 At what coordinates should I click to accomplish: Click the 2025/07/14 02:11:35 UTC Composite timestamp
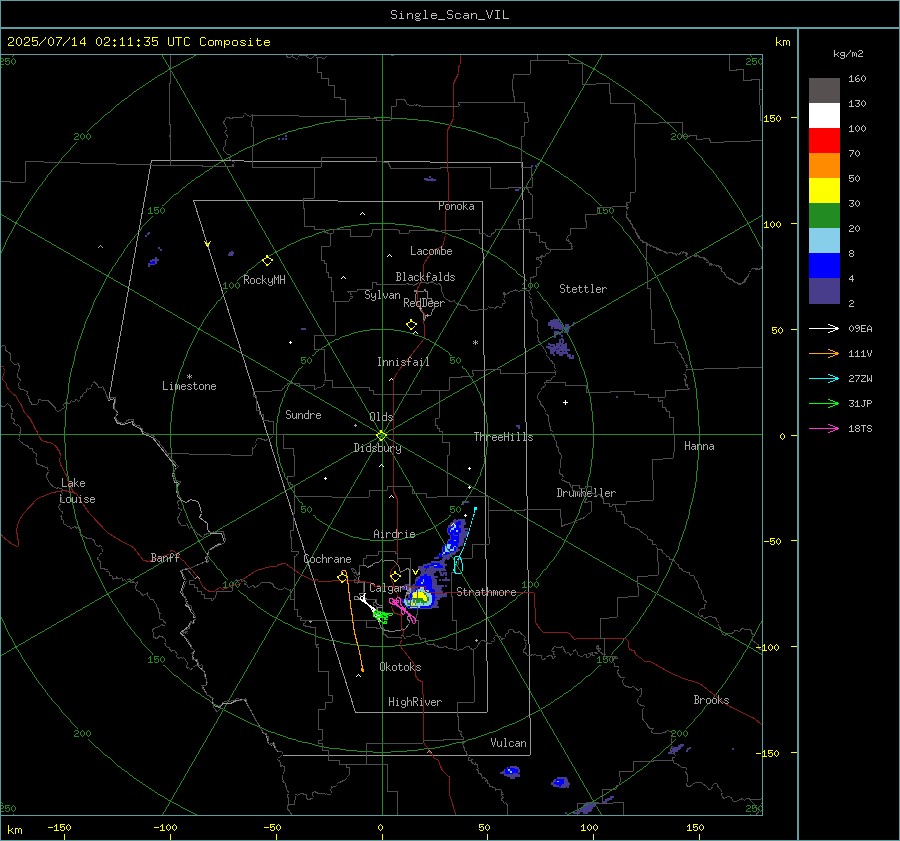pos(139,42)
